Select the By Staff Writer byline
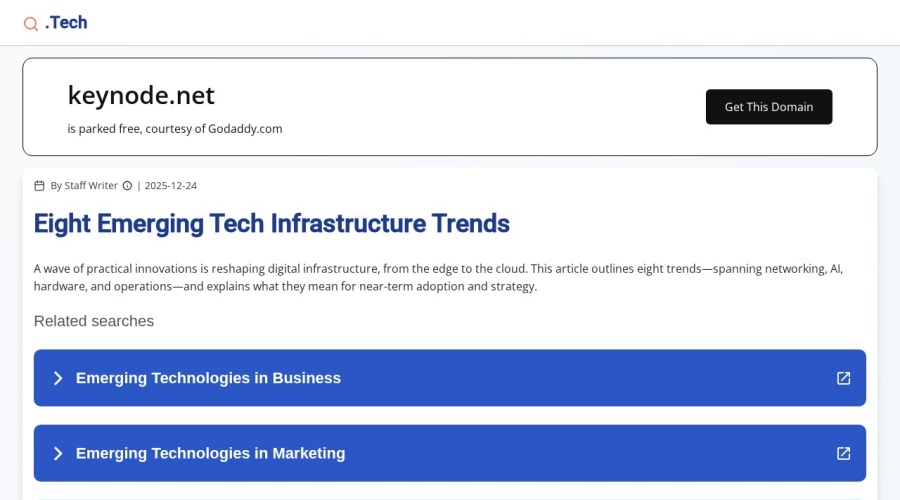This screenshot has height=500, width=900. coord(84,185)
